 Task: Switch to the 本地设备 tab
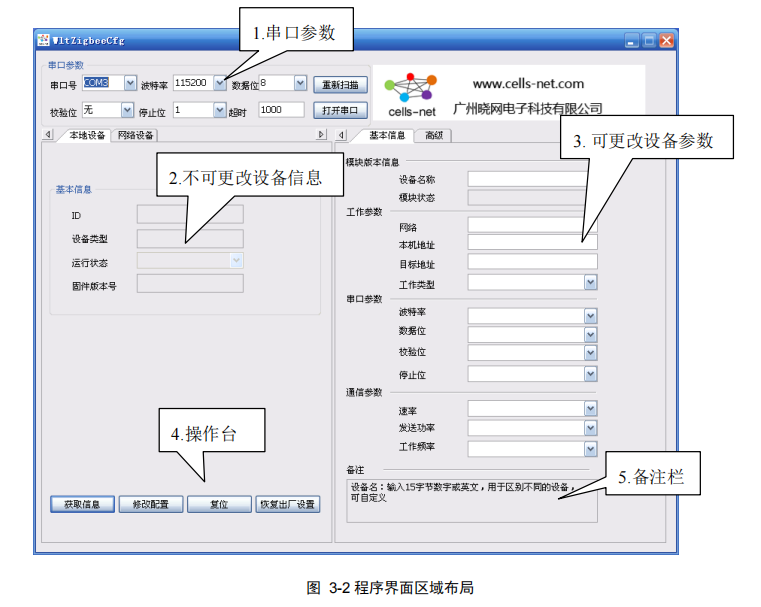87,135
